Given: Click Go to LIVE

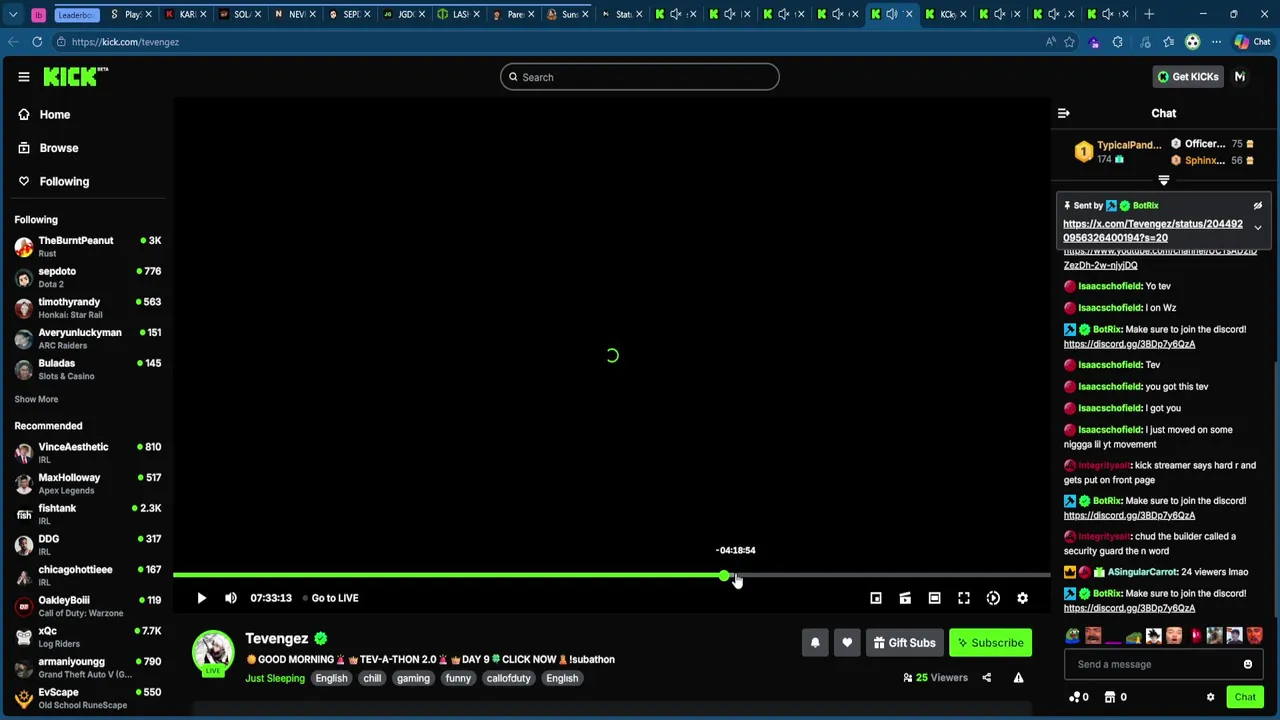Looking at the screenshot, I should (331, 598).
